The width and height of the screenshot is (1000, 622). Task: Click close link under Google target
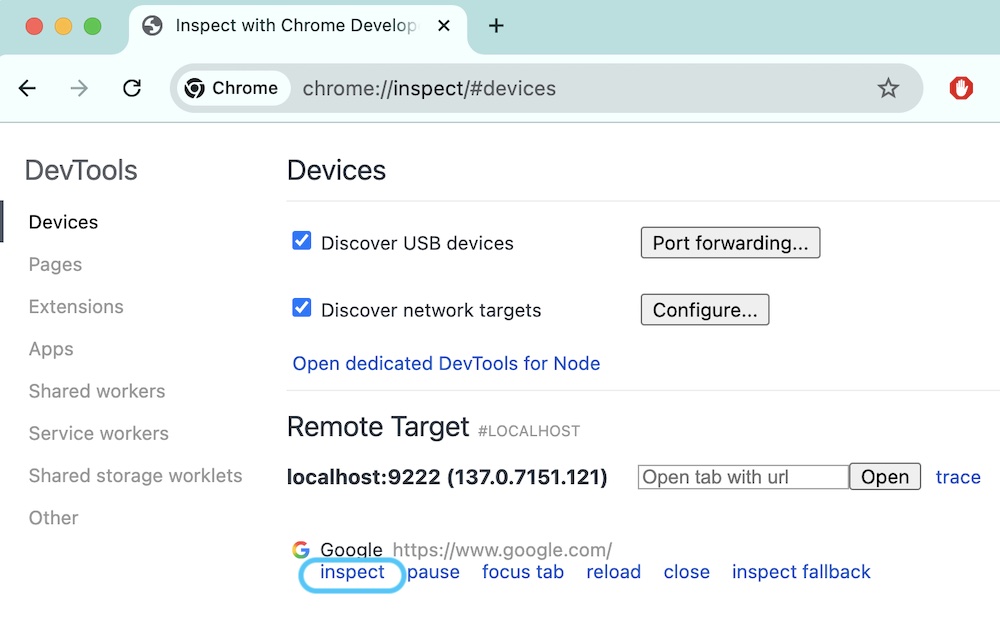tap(686, 572)
